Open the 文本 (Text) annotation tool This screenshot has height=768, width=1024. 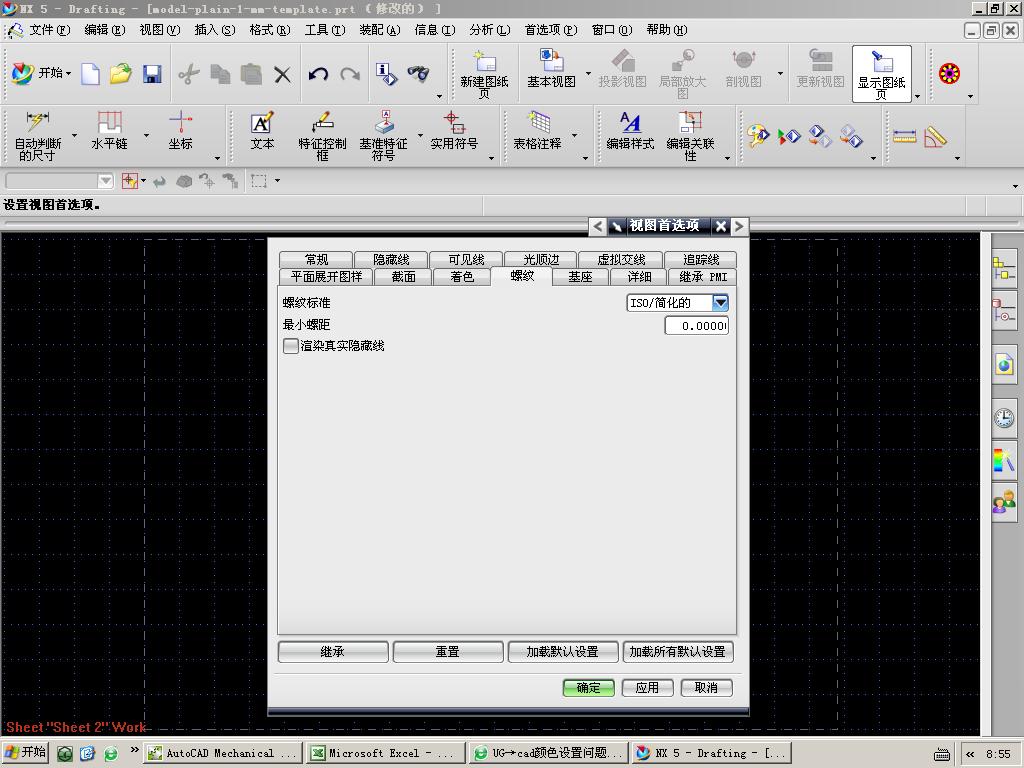261,135
